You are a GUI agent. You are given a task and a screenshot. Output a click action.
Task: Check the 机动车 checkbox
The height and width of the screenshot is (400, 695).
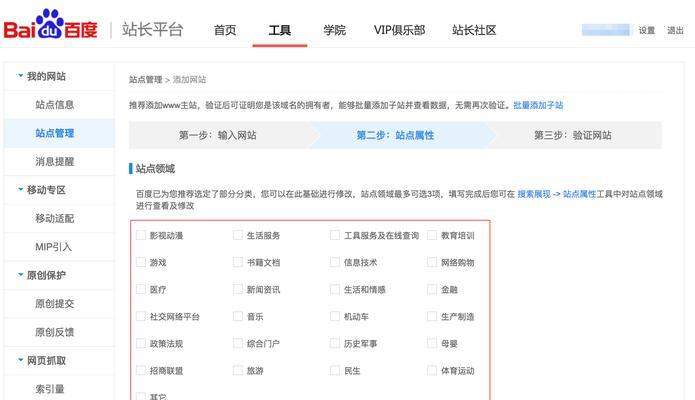(x=335, y=316)
